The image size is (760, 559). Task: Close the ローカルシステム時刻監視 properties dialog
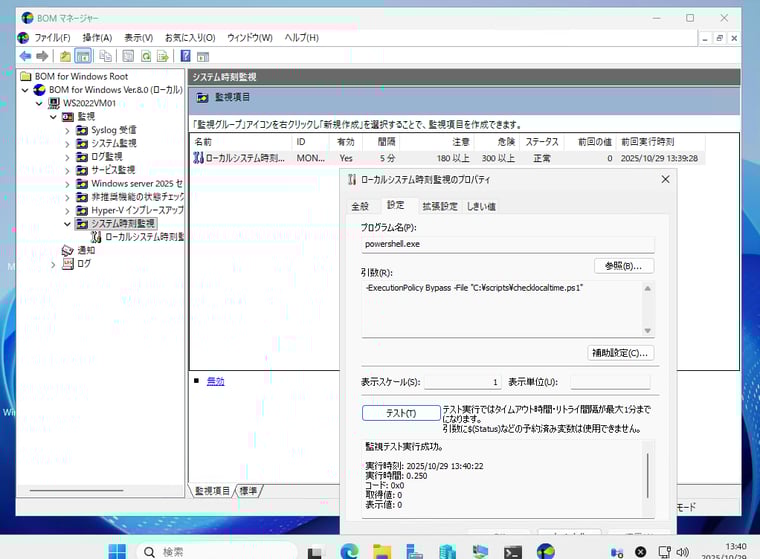pos(665,179)
